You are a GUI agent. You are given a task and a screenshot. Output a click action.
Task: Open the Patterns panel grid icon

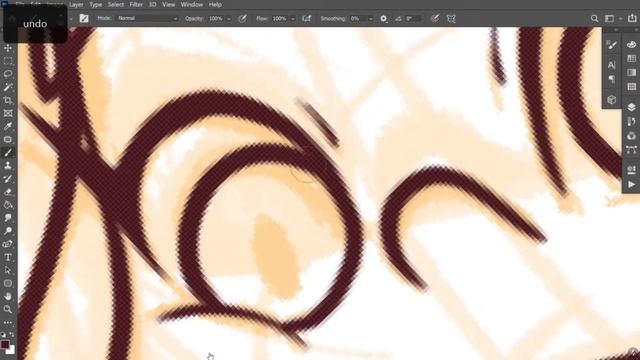coord(631,87)
